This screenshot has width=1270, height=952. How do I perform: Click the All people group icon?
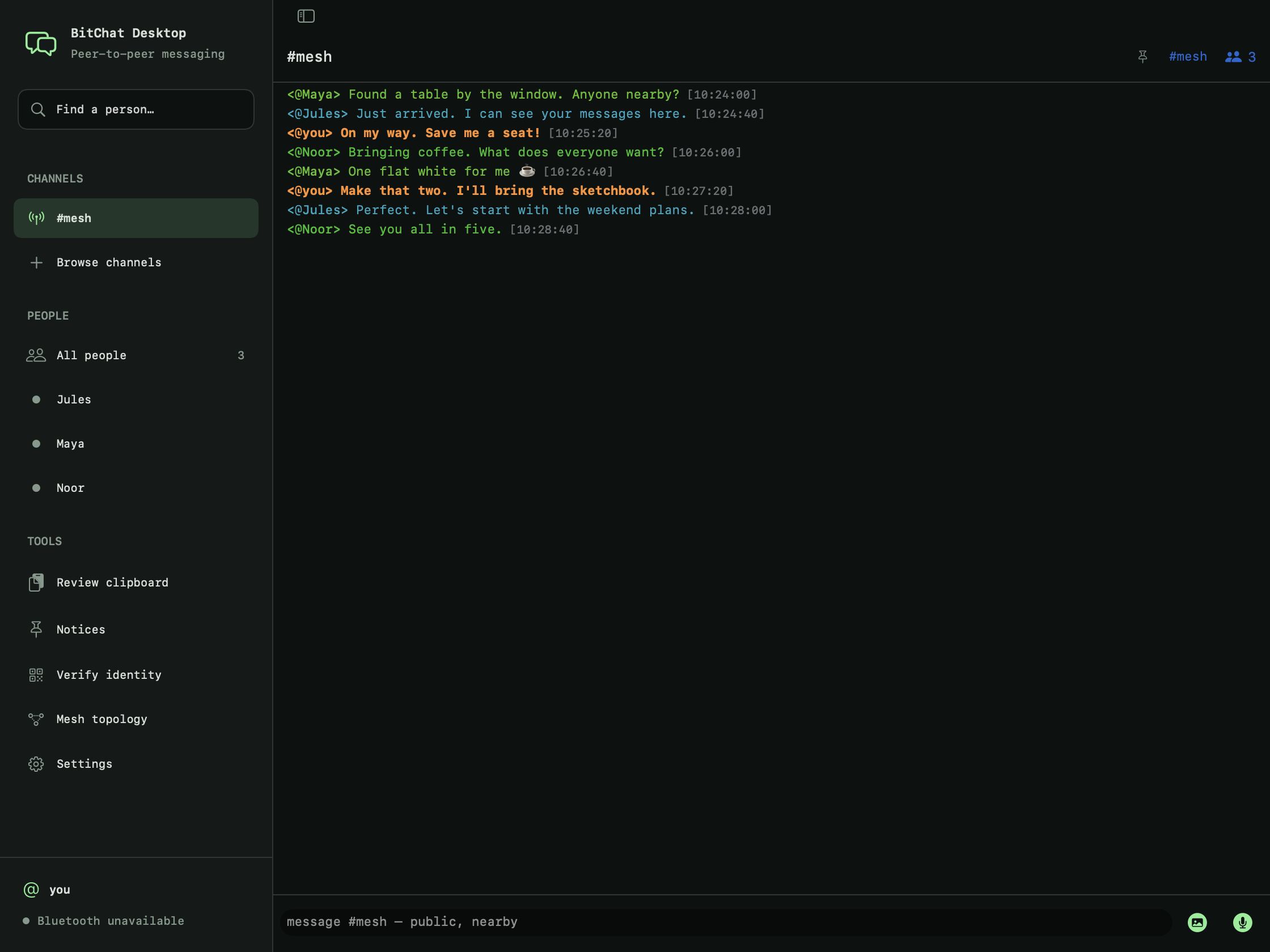tap(36, 355)
